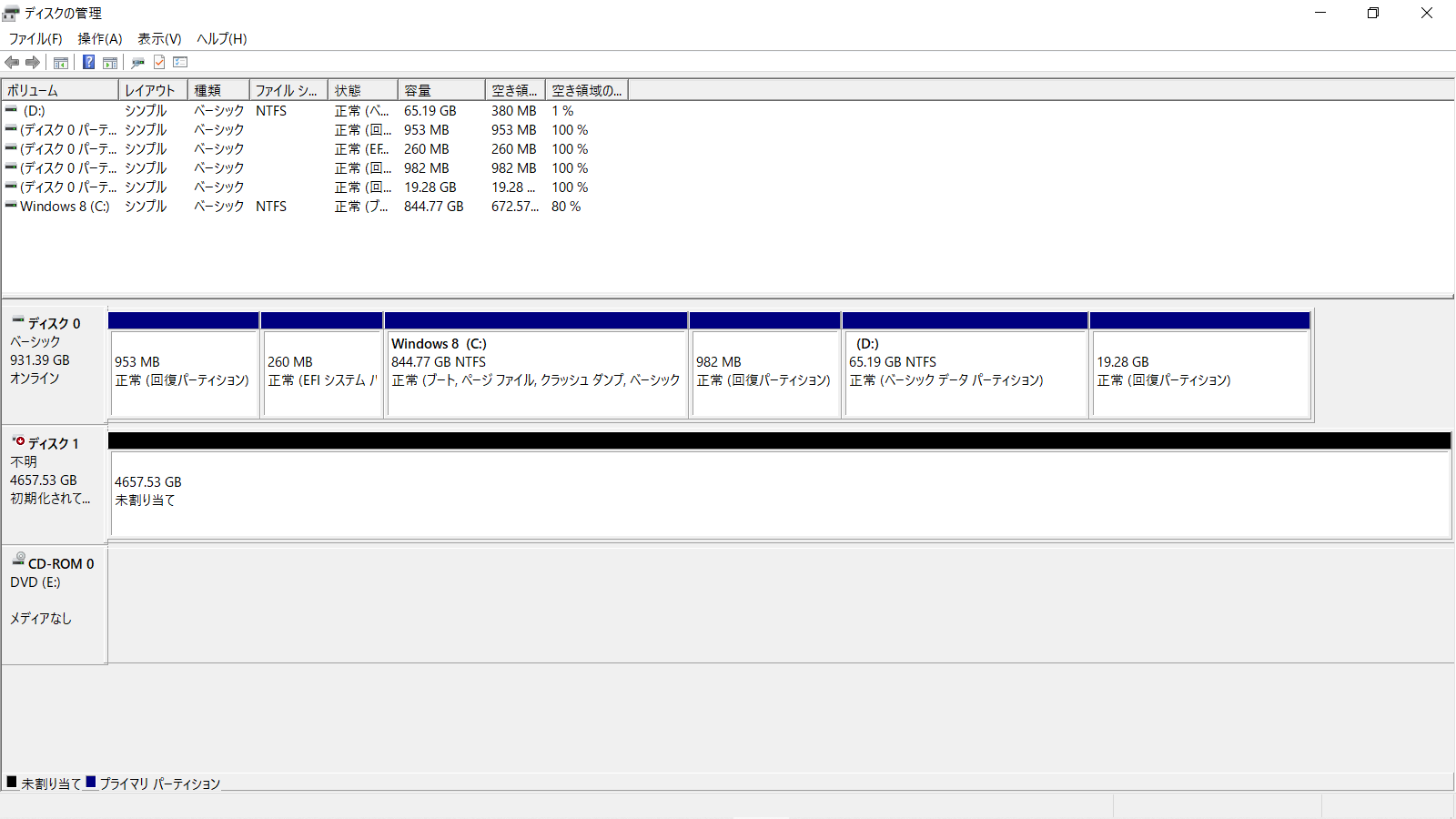Open the checklist settings toolbar icon
The height and width of the screenshot is (819, 1456).
pyautogui.click(x=180, y=63)
